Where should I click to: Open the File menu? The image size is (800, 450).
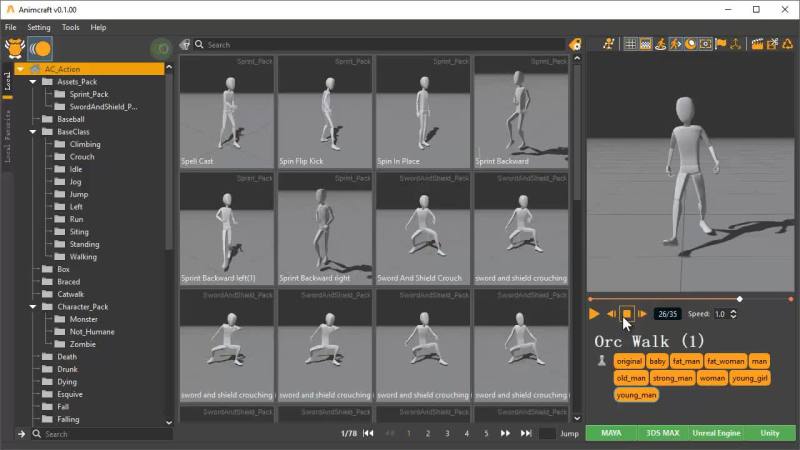pyautogui.click(x=11, y=28)
